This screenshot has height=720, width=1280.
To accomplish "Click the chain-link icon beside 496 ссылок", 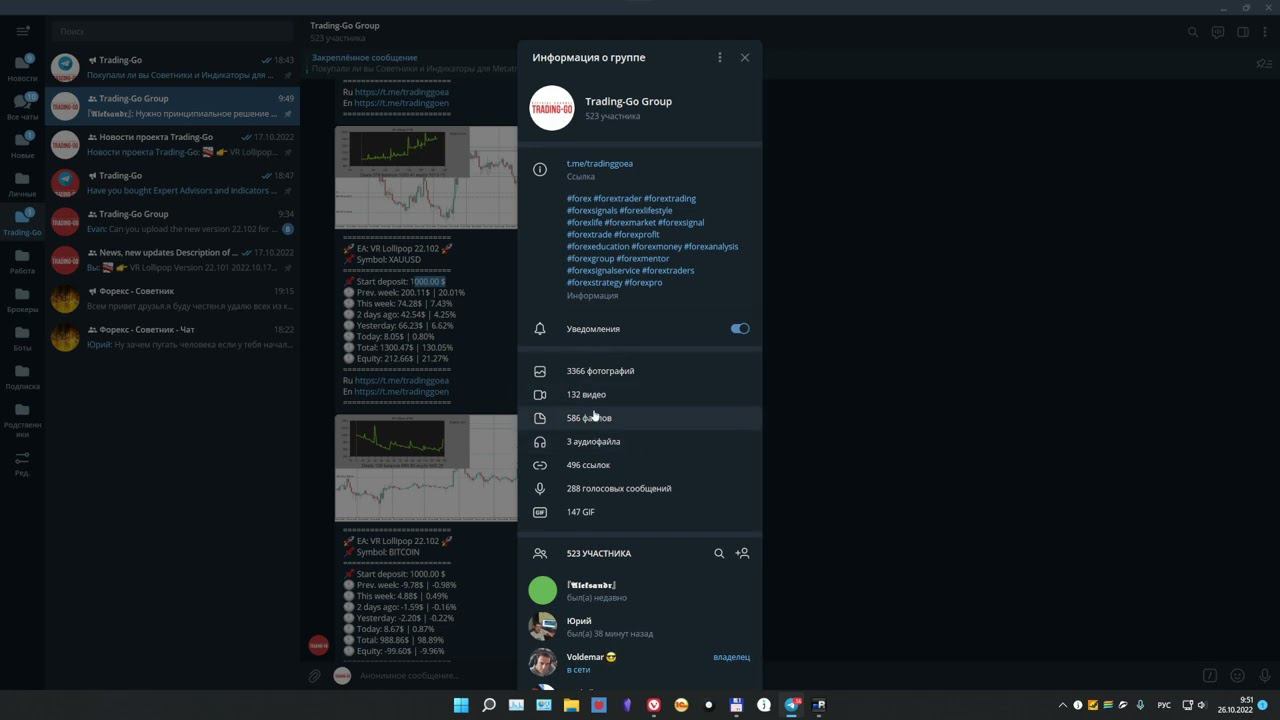I will coord(540,465).
